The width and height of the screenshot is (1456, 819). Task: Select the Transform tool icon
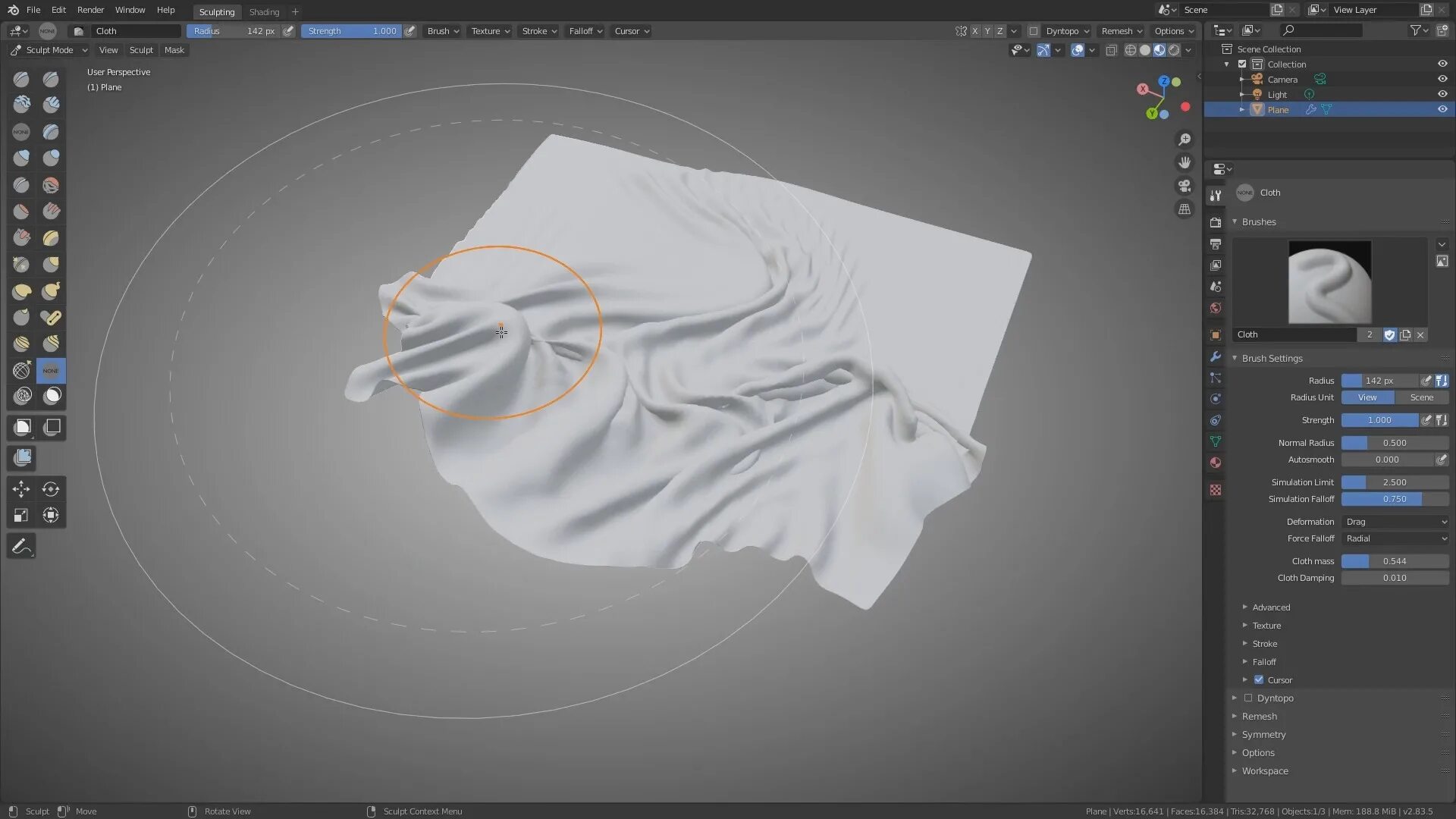(x=50, y=516)
